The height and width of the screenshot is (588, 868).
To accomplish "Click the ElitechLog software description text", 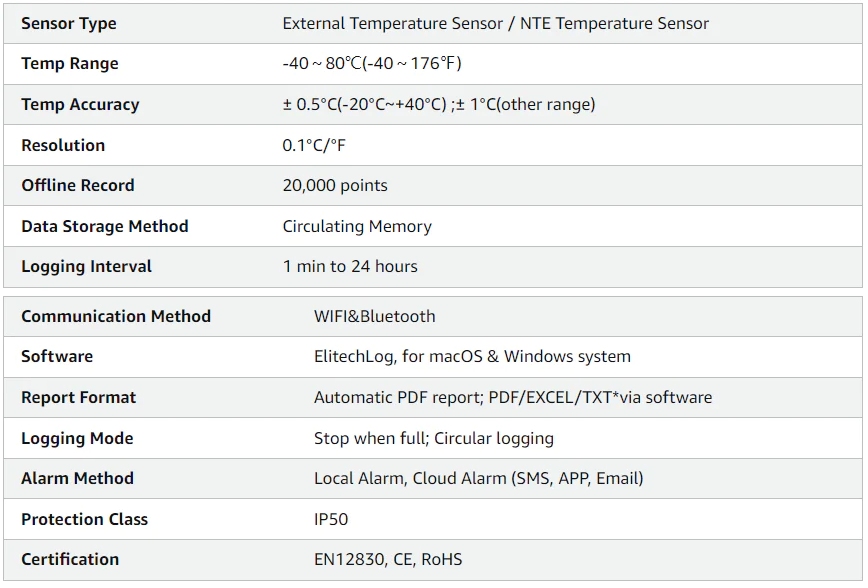I will point(472,357).
